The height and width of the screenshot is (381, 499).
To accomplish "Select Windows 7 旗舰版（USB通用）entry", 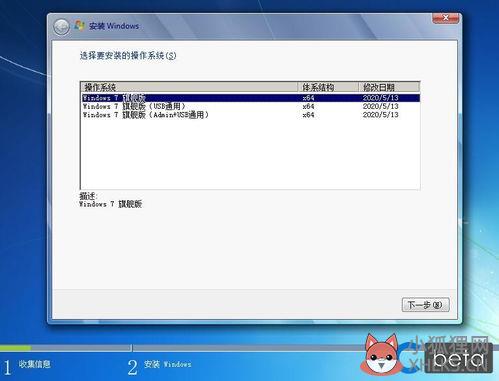I will [134, 106].
